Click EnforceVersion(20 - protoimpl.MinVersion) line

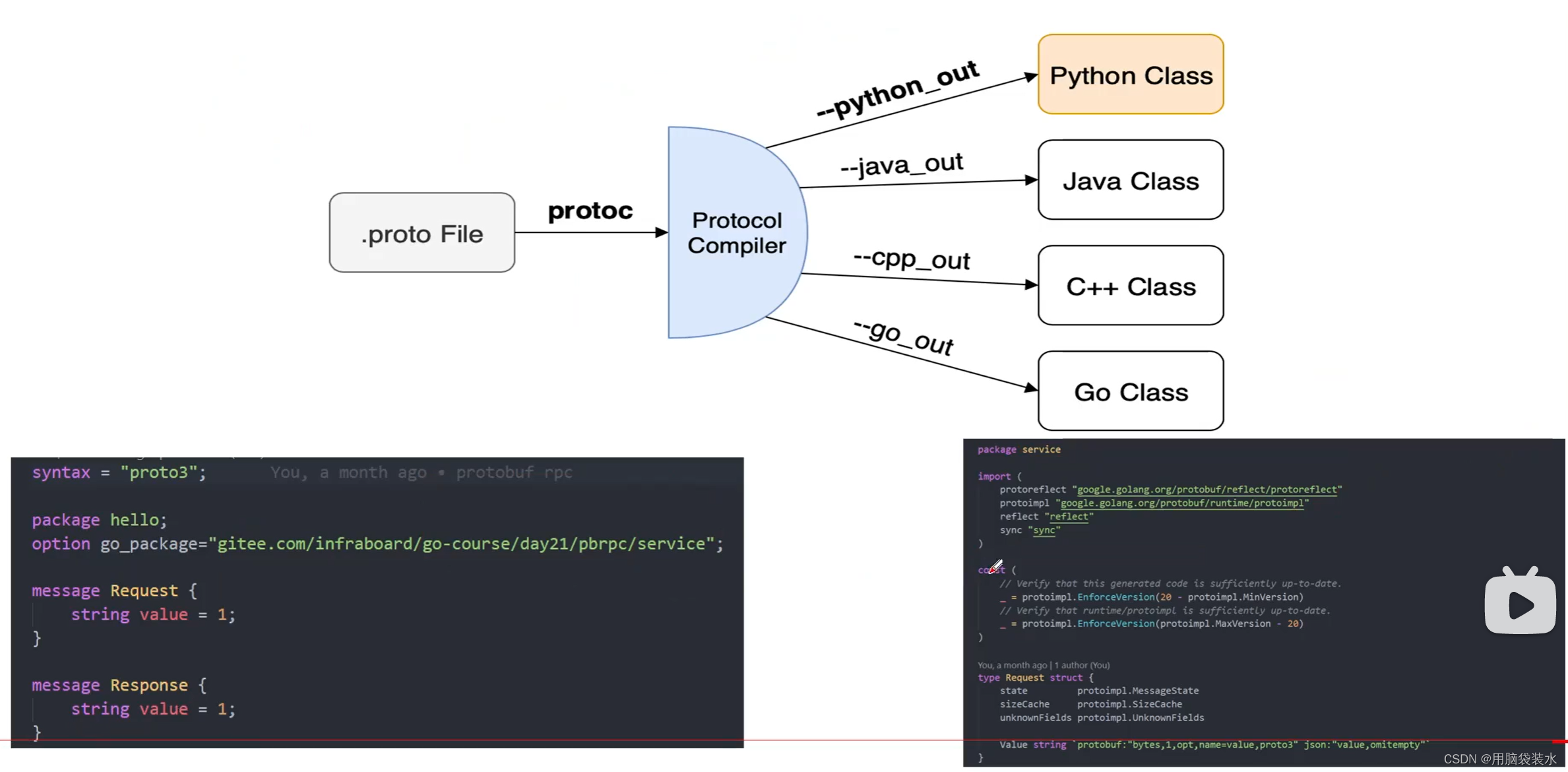[x=1152, y=597]
